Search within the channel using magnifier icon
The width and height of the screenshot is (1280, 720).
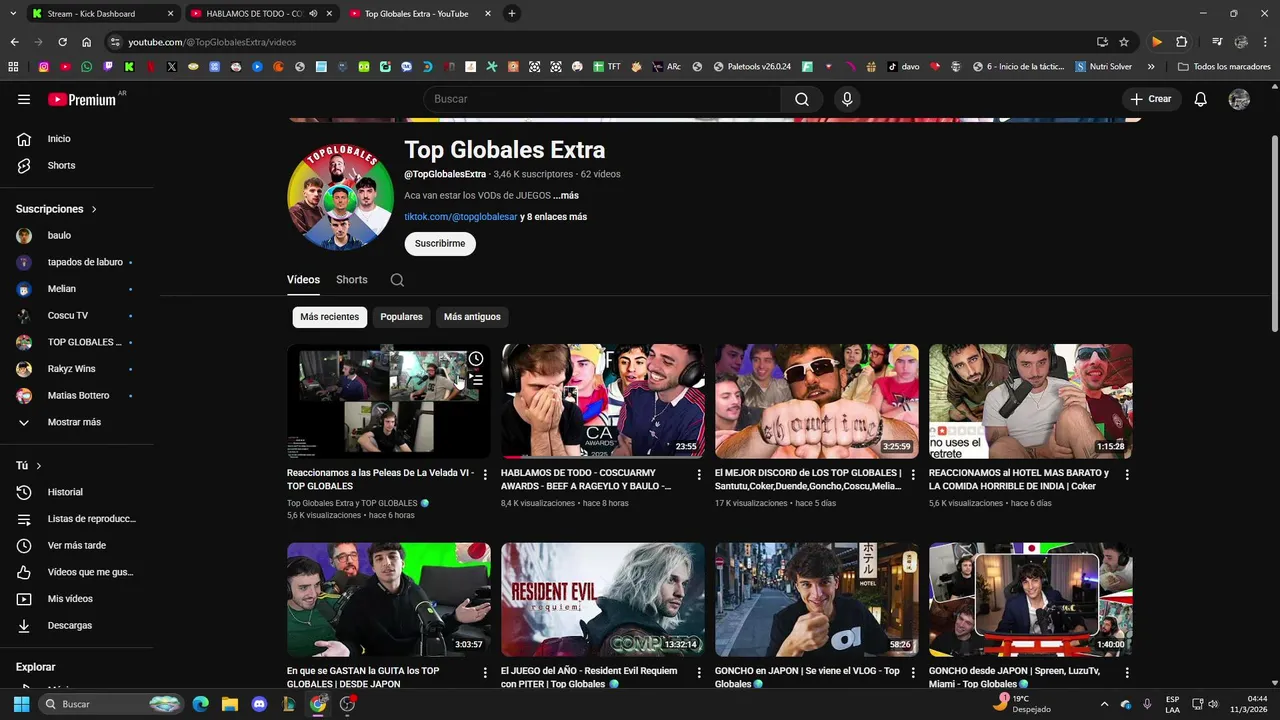(x=397, y=280)
